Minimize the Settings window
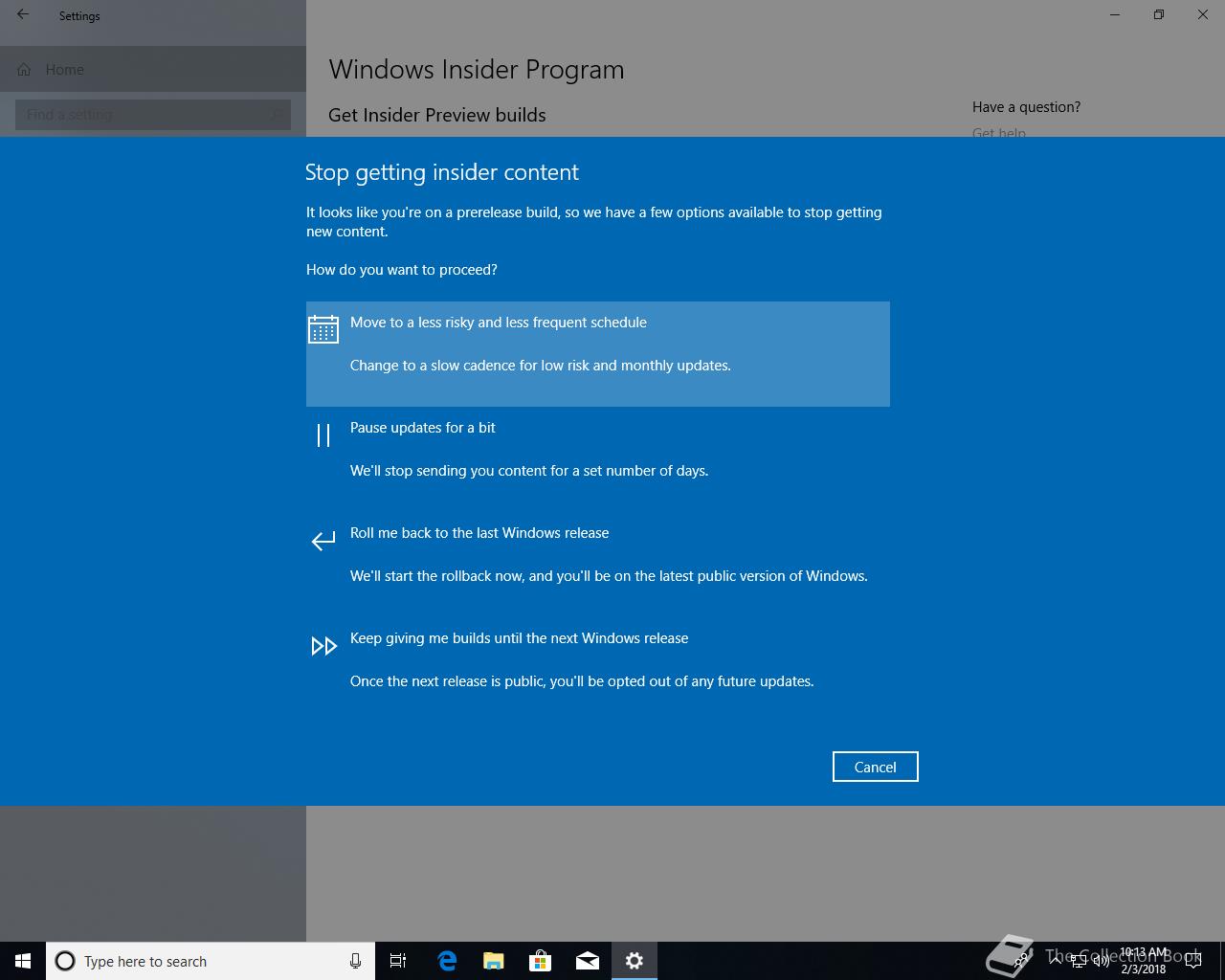Image resolution: width=1225 pixels, height=980 pixels. tap(1115, 14)
